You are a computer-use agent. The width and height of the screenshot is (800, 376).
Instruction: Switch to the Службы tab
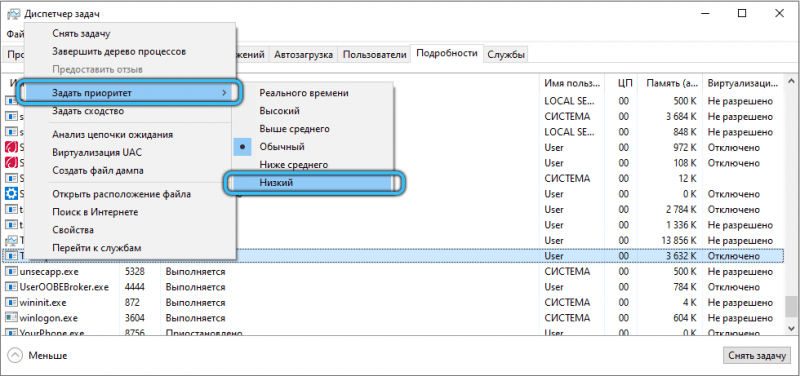pyautogui.click(x=506, y=54)
